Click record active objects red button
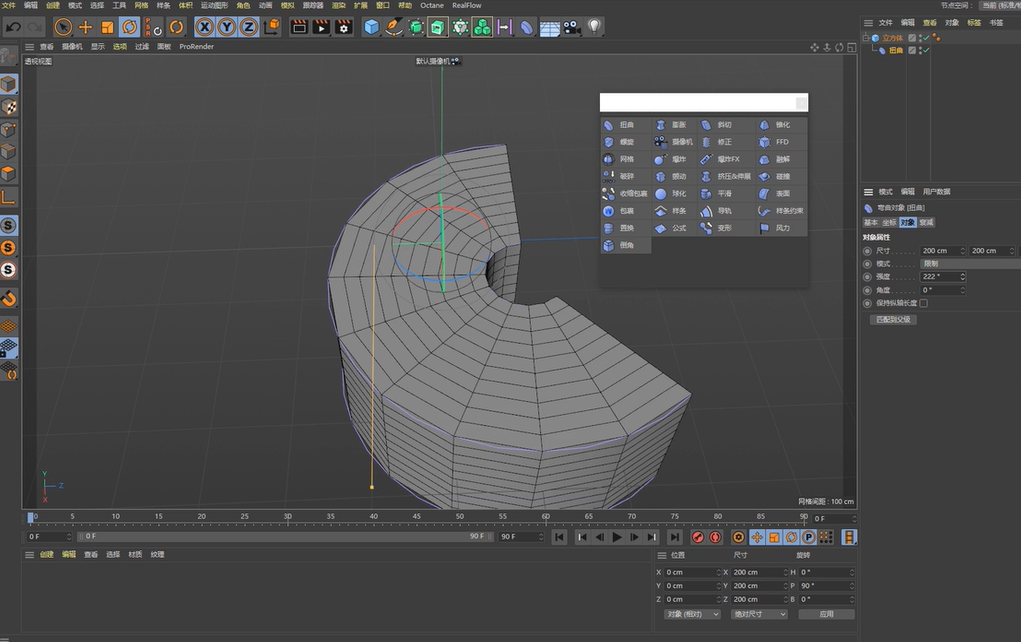 pyautogui.click(x=697, y=537)
